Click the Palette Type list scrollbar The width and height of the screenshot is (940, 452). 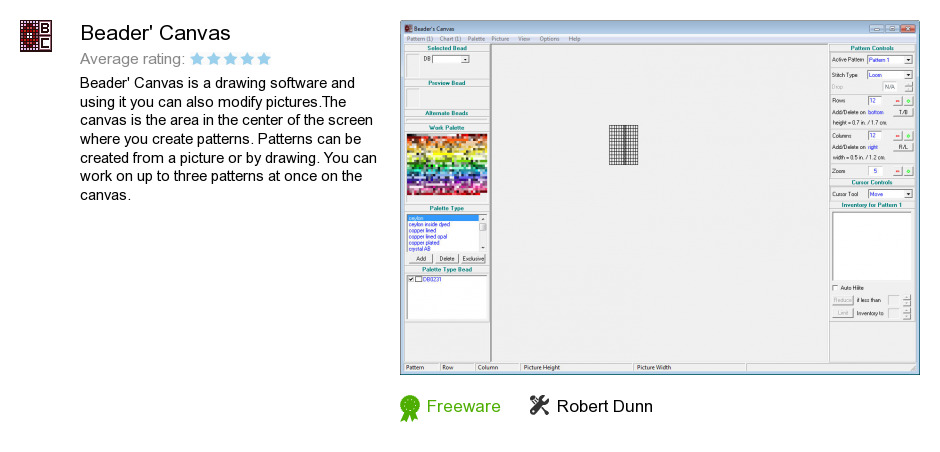point(483,233)
